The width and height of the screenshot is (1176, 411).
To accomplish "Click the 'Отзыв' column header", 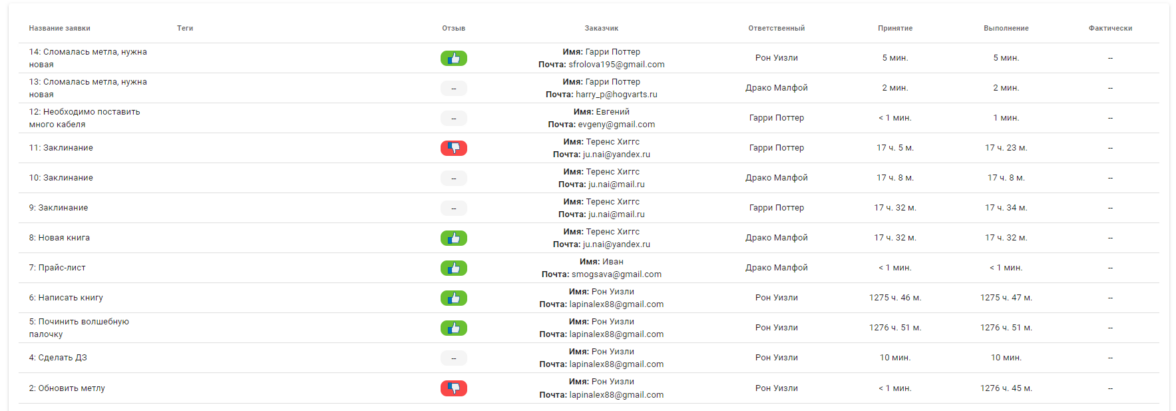I will (x=453, y=28).
